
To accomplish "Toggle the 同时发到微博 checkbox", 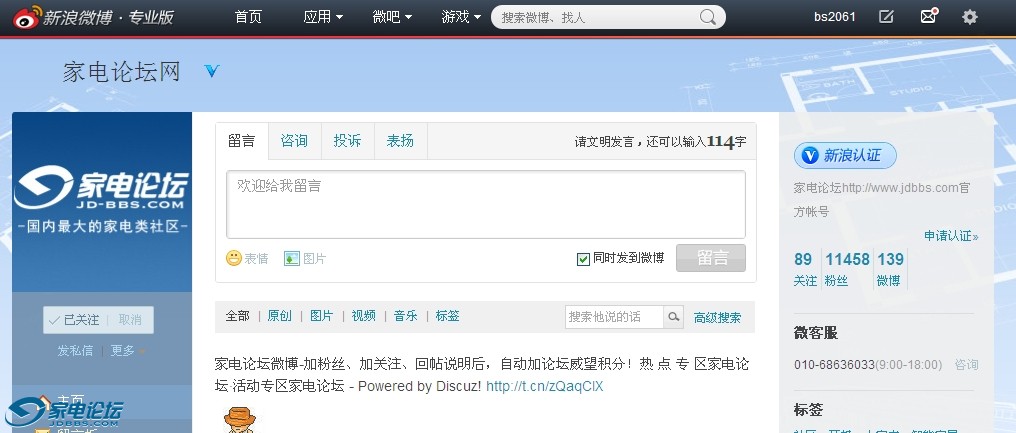I will [x=583, y=259].
